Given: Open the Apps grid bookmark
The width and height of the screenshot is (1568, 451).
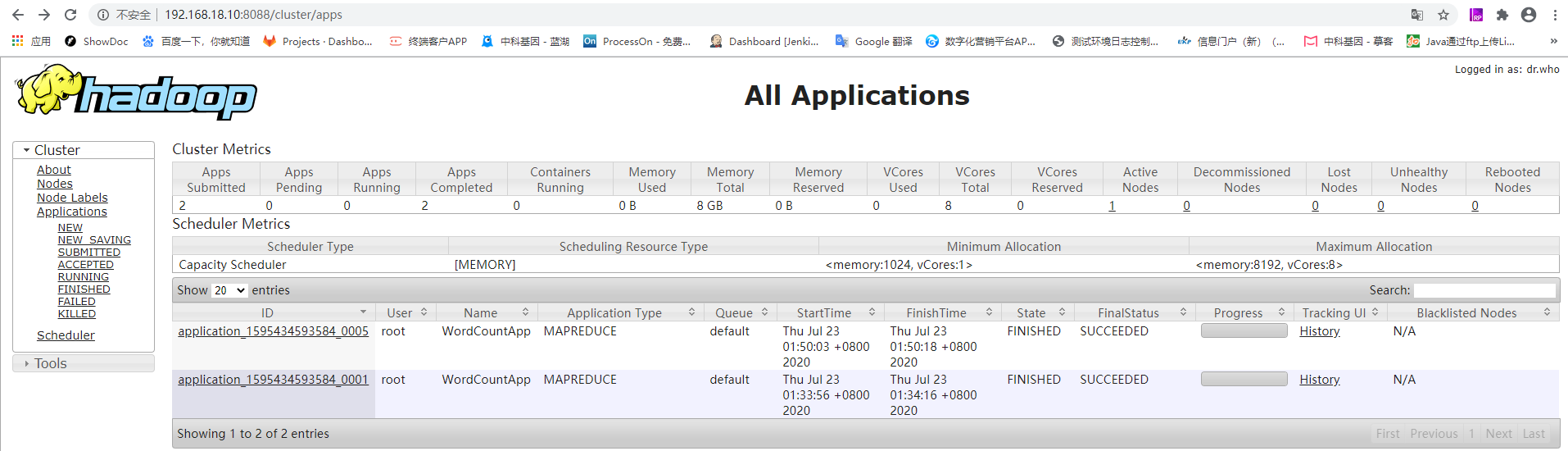Looking at the screenshot, I should (x=31, y=41).
